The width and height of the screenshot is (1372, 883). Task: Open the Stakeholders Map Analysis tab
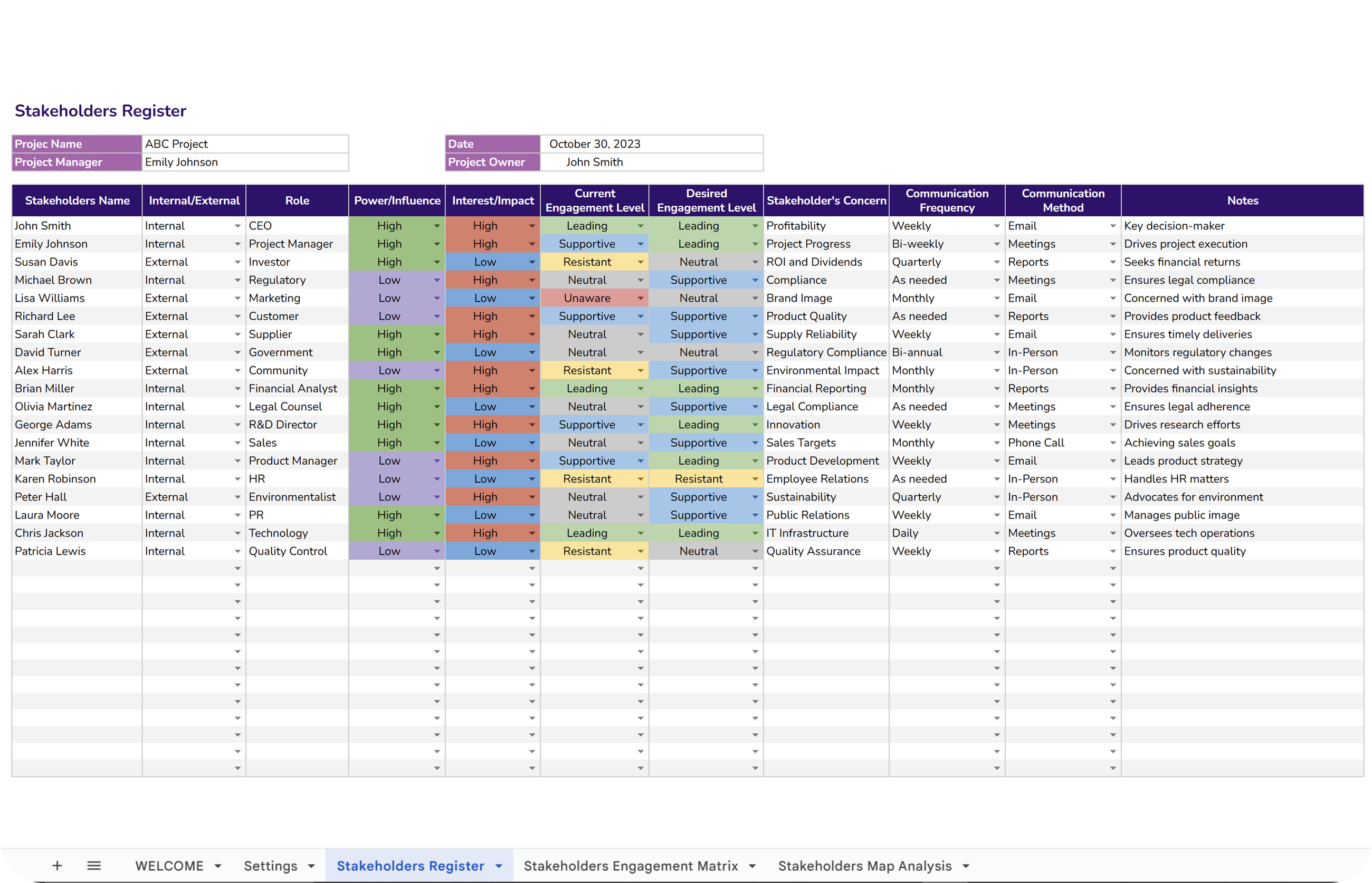click(x=864, y=866)
